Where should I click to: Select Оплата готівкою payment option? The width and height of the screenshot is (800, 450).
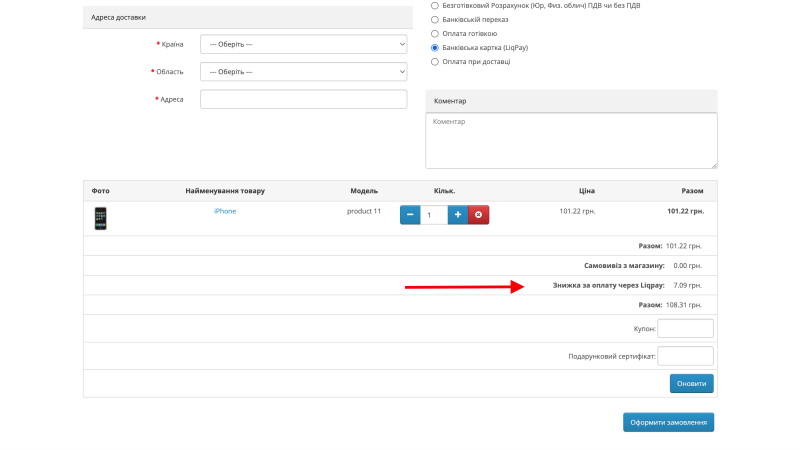[x=435, y=34]
